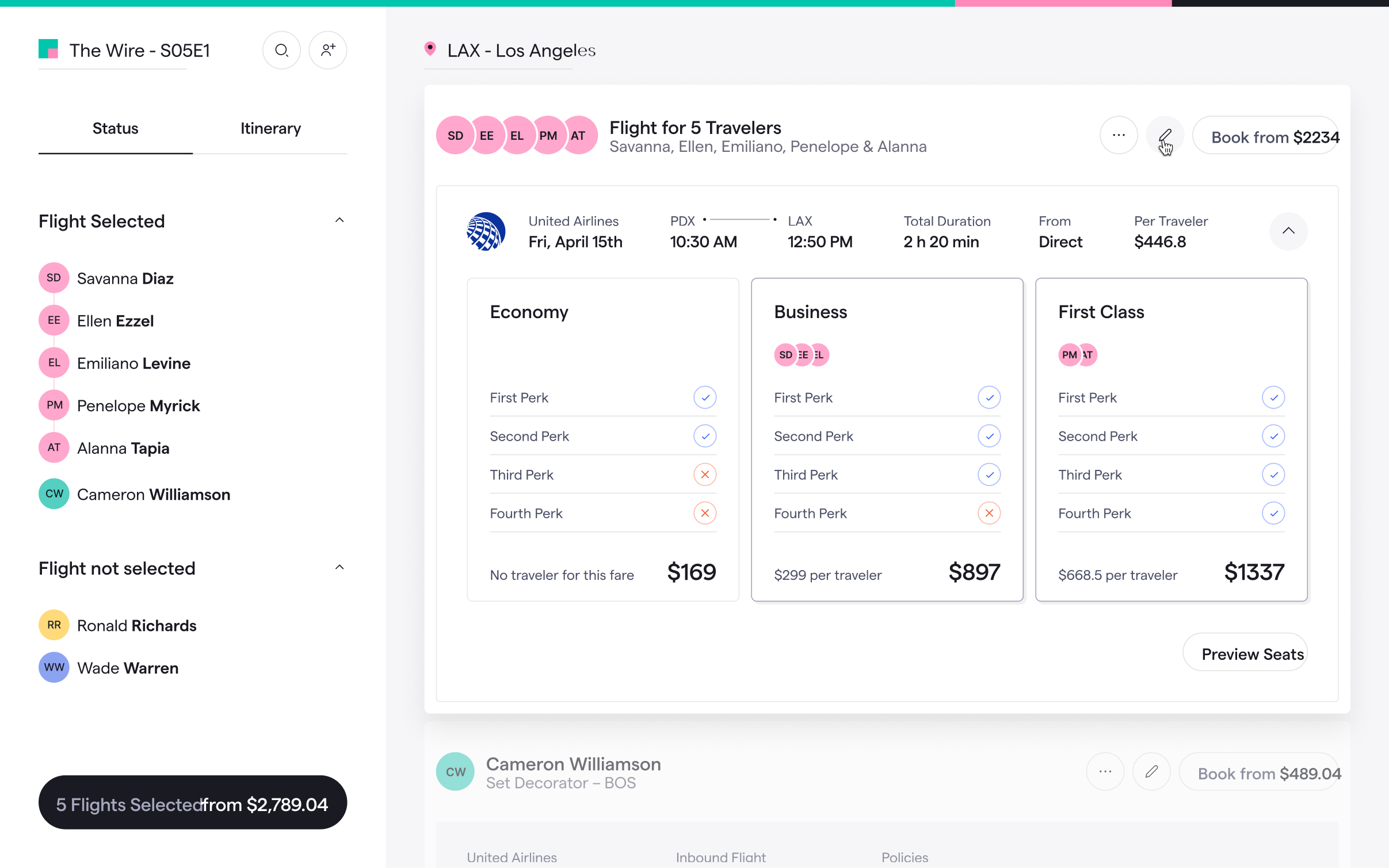Click pencil edit icon for 5 Travelers flight

click(x=1165, y=136)
